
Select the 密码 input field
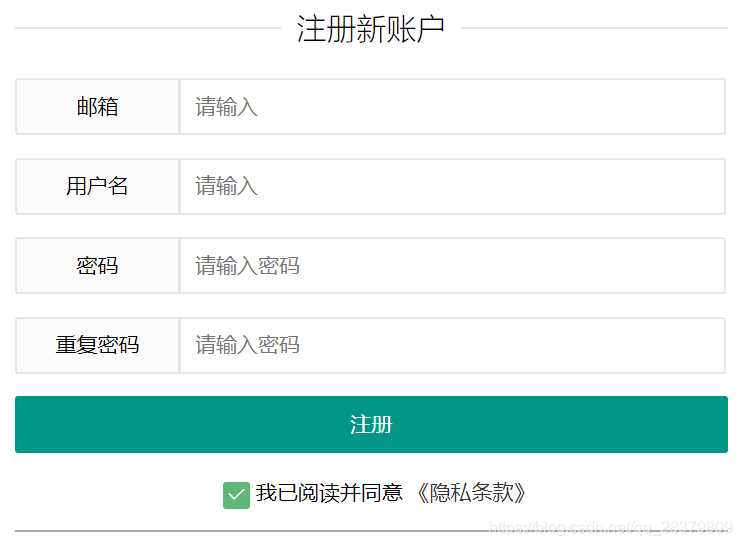point(452,265)
